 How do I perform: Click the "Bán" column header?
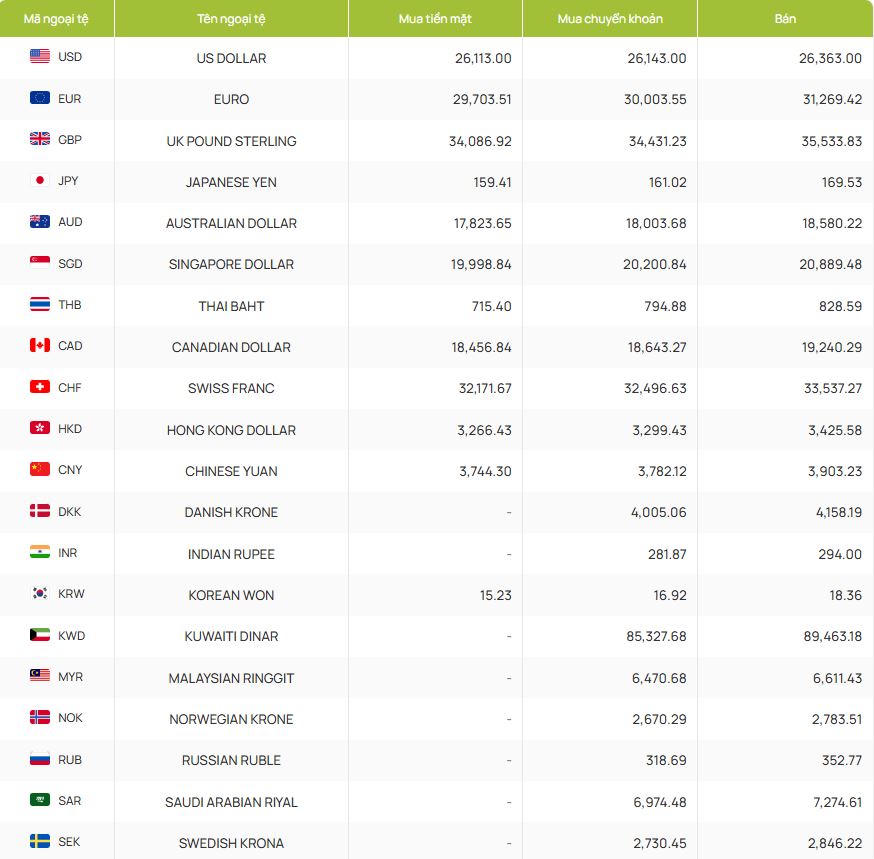(x=785, y=19)
